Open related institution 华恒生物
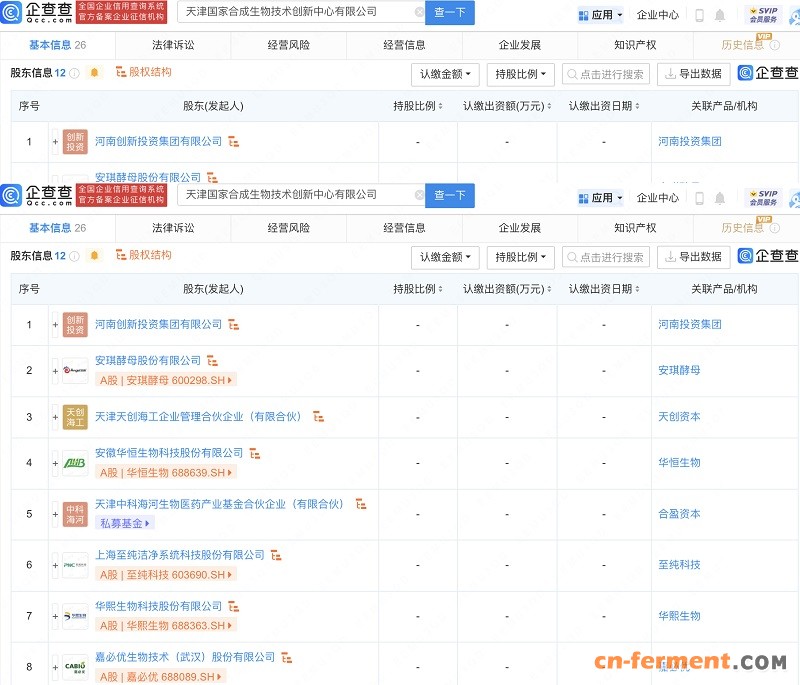Screen dimensions: 800x685 point(679,463)
